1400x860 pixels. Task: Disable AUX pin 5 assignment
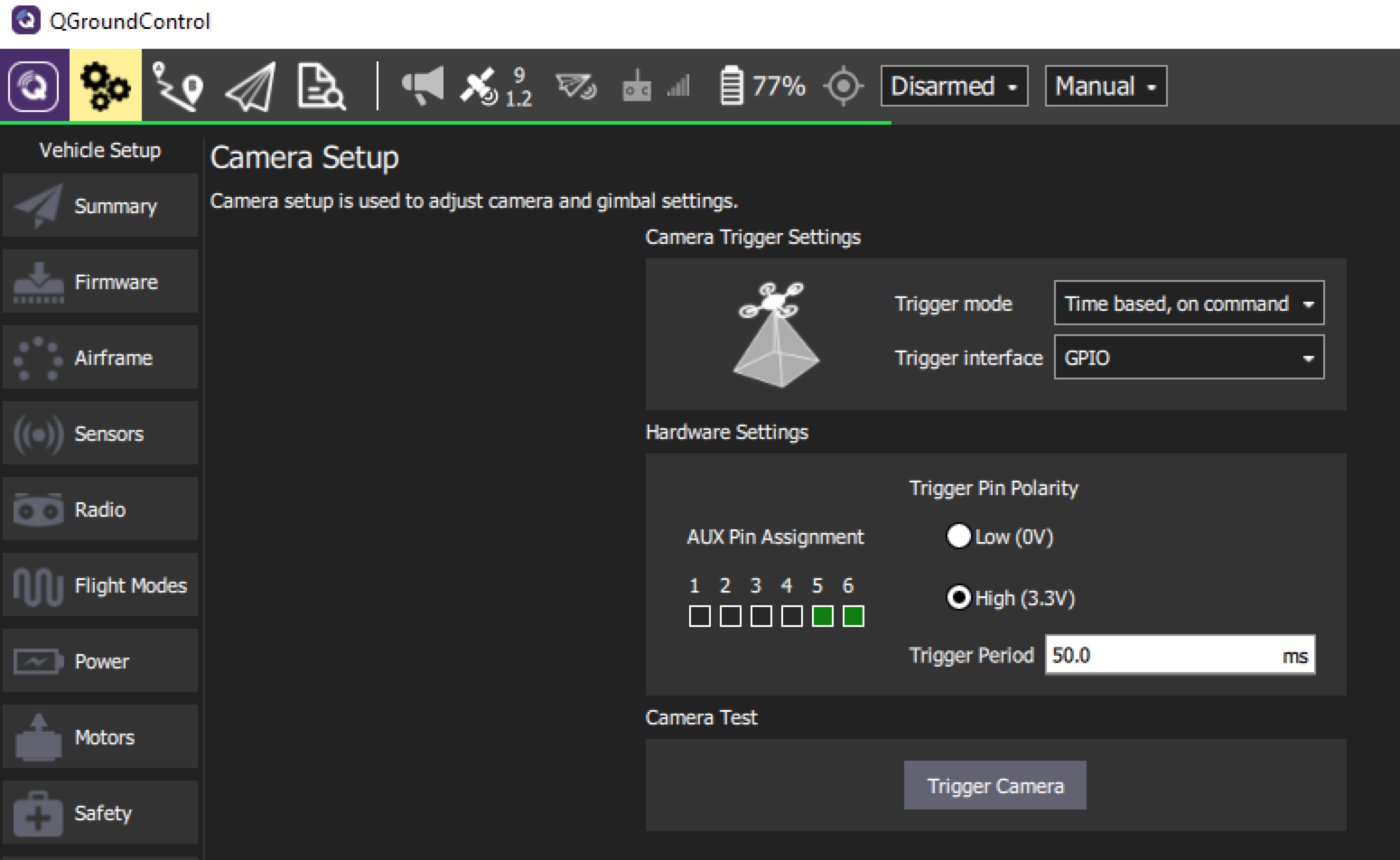click(x=822, y=616)
